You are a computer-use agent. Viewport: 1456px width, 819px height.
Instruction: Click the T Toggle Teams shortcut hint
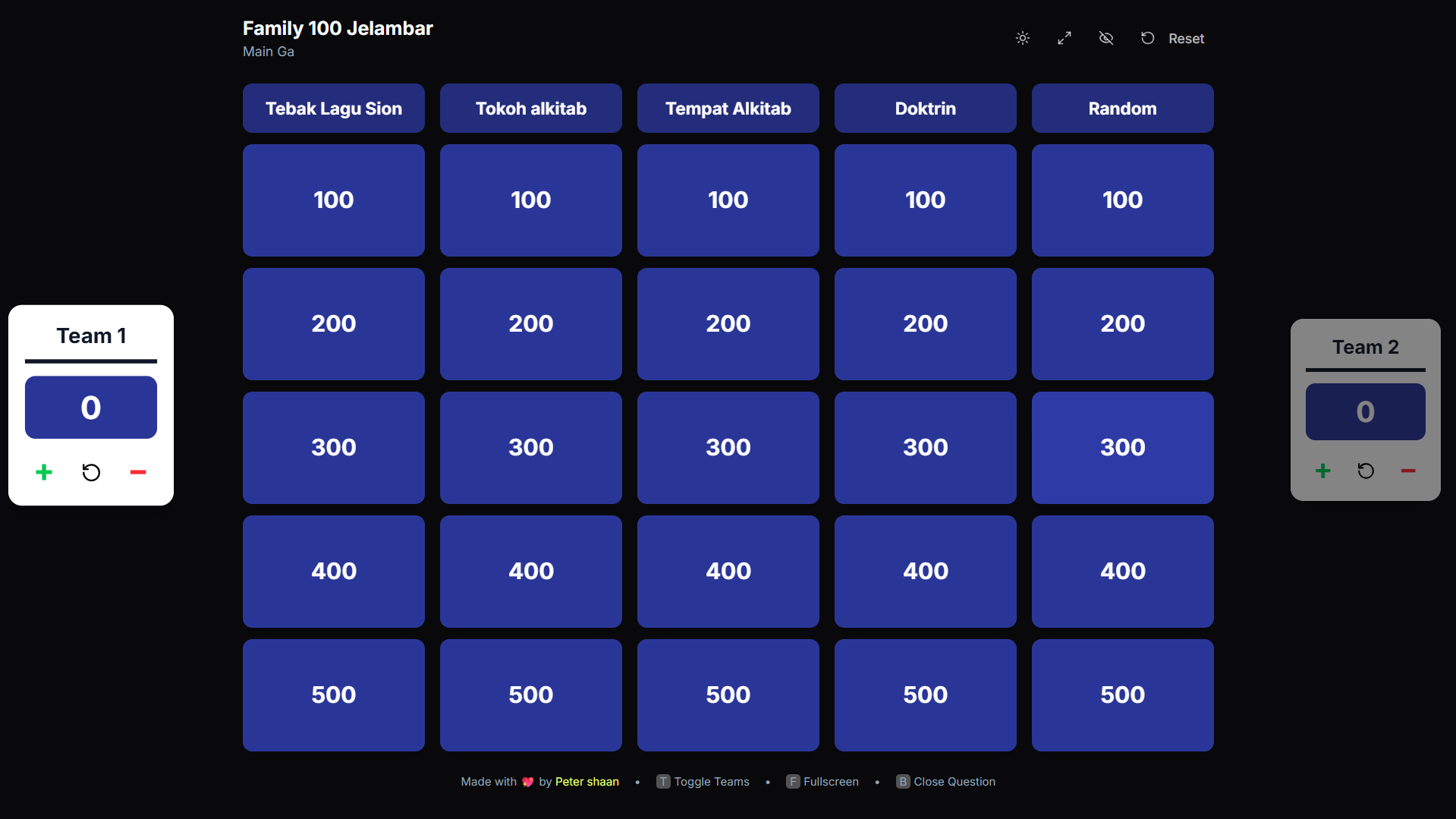[x=703, y=782]
